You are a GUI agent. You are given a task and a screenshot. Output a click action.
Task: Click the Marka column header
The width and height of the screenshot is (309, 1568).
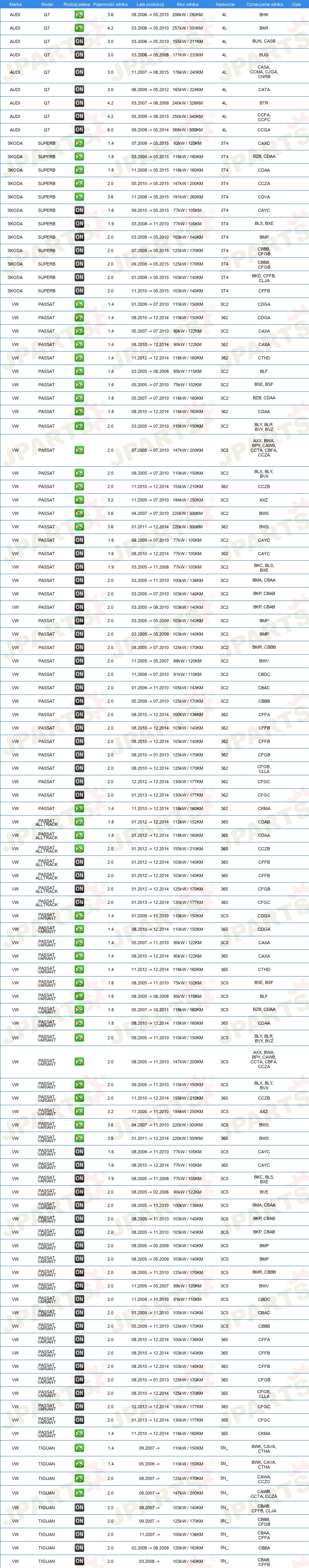tap(15, 4)
